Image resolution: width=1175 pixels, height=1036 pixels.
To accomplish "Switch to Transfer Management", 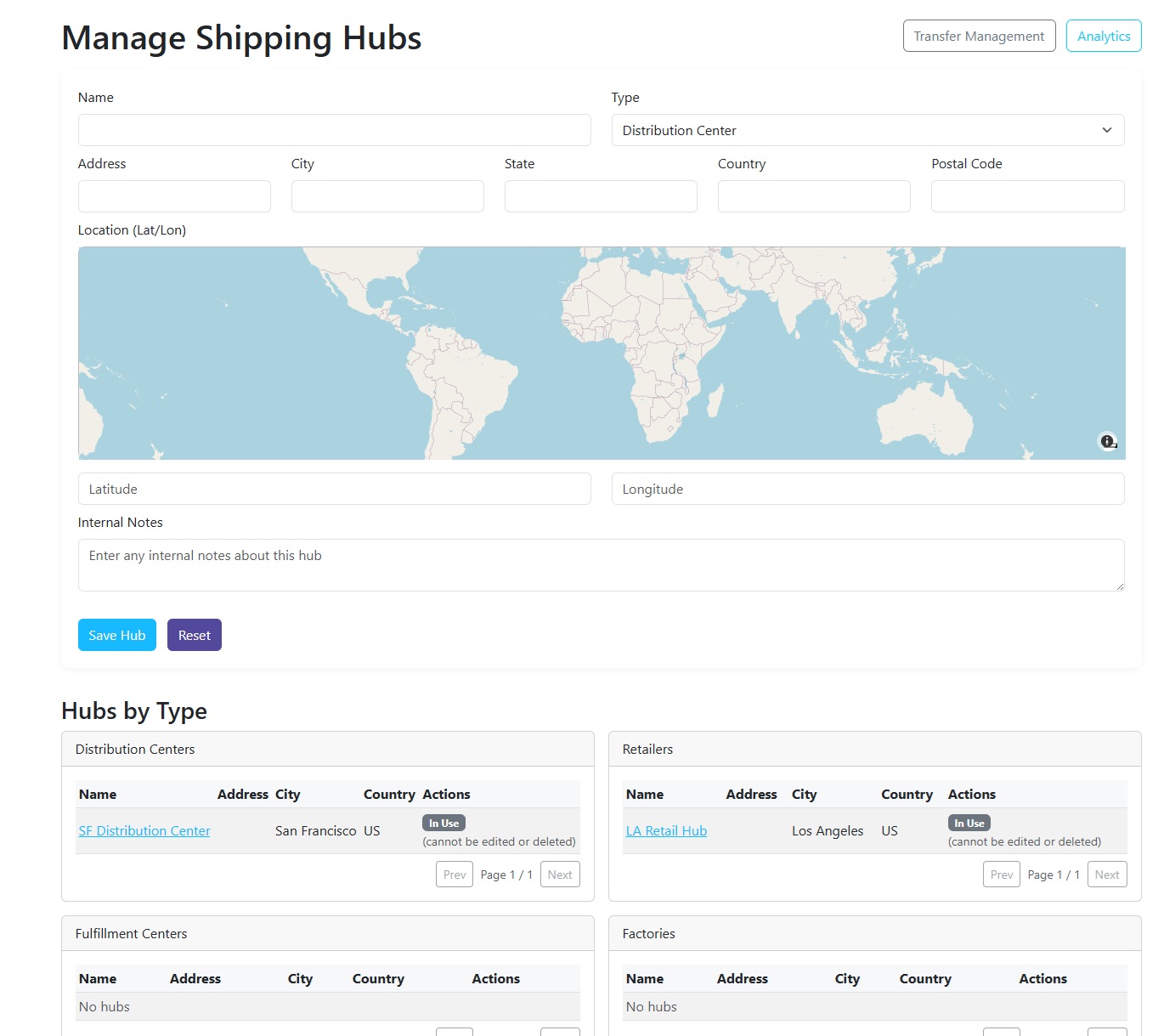I will click(979, 36).
